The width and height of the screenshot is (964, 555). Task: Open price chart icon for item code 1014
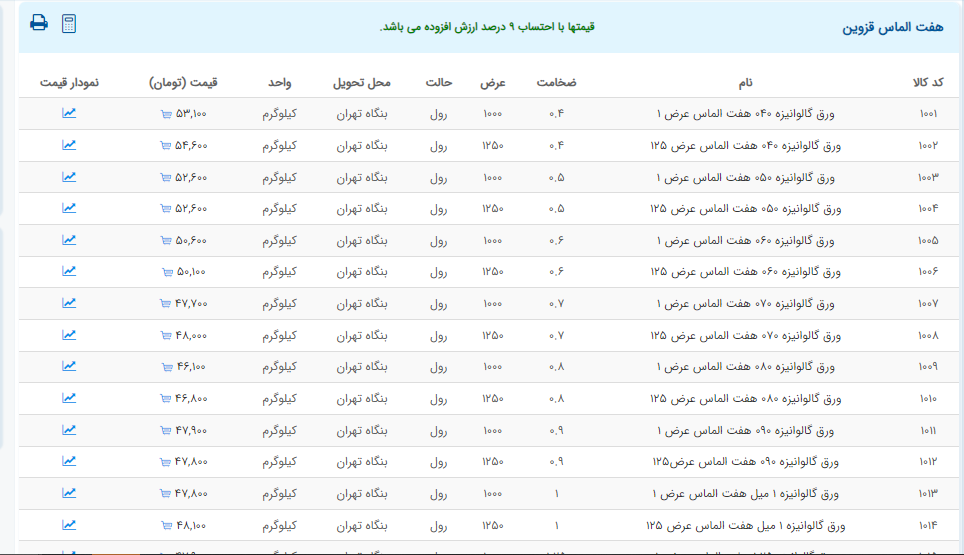69,524
